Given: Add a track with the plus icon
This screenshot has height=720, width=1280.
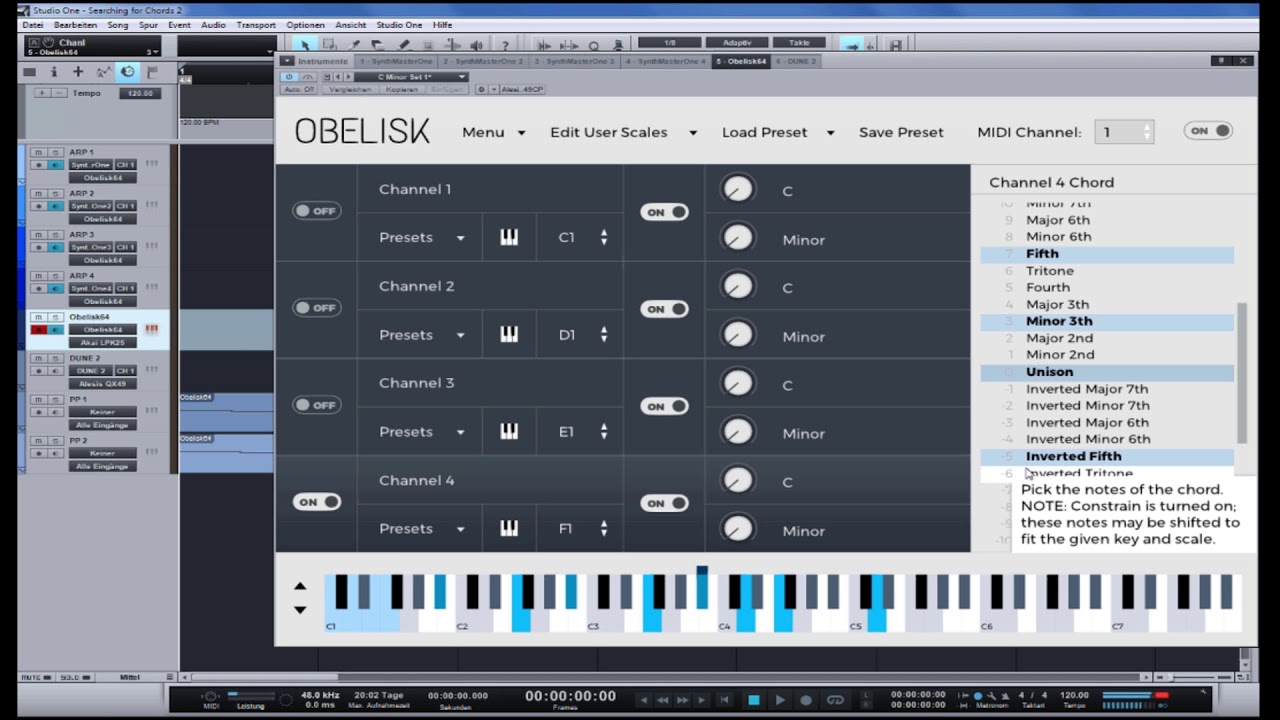Looking at the screenshot, I should (78, 72).
